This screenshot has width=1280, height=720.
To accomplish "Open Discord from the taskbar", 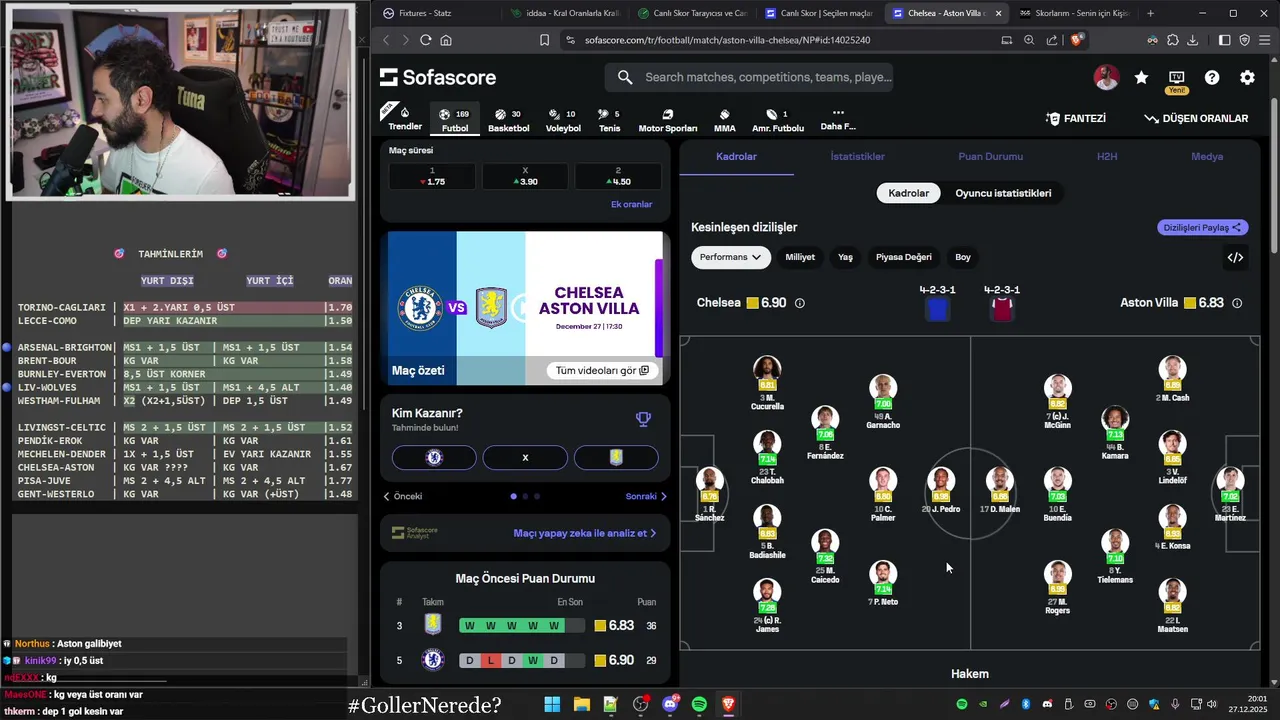I will [669, 704].
